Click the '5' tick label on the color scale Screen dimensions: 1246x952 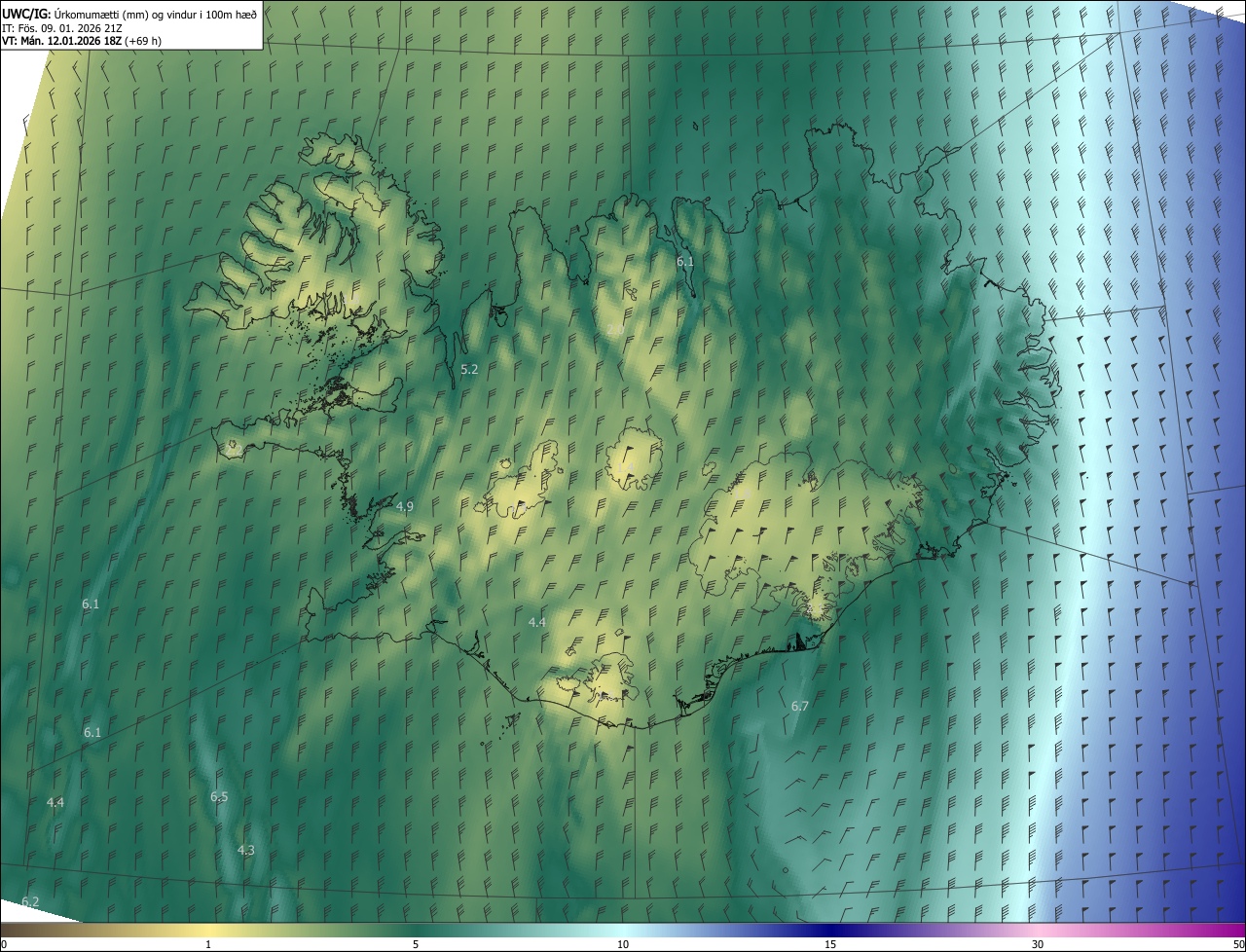[x=416, y=944]
